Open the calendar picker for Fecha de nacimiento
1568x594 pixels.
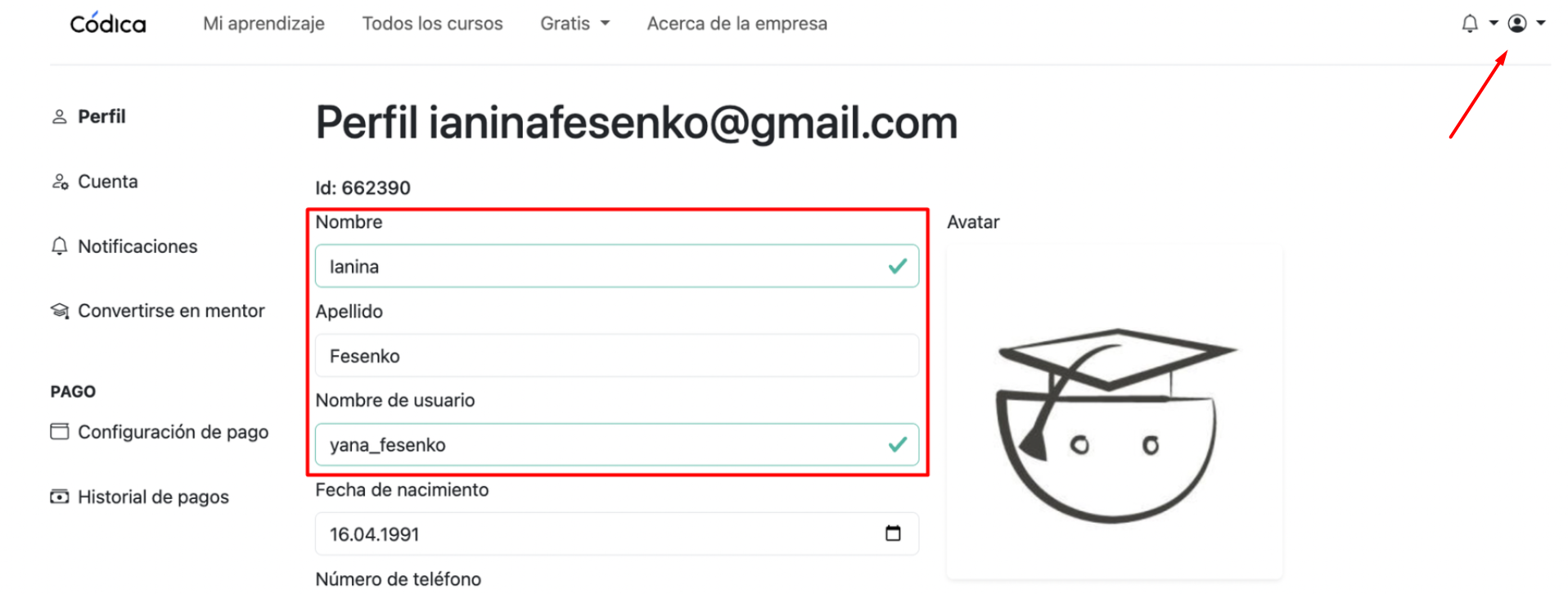pos(893,533)
